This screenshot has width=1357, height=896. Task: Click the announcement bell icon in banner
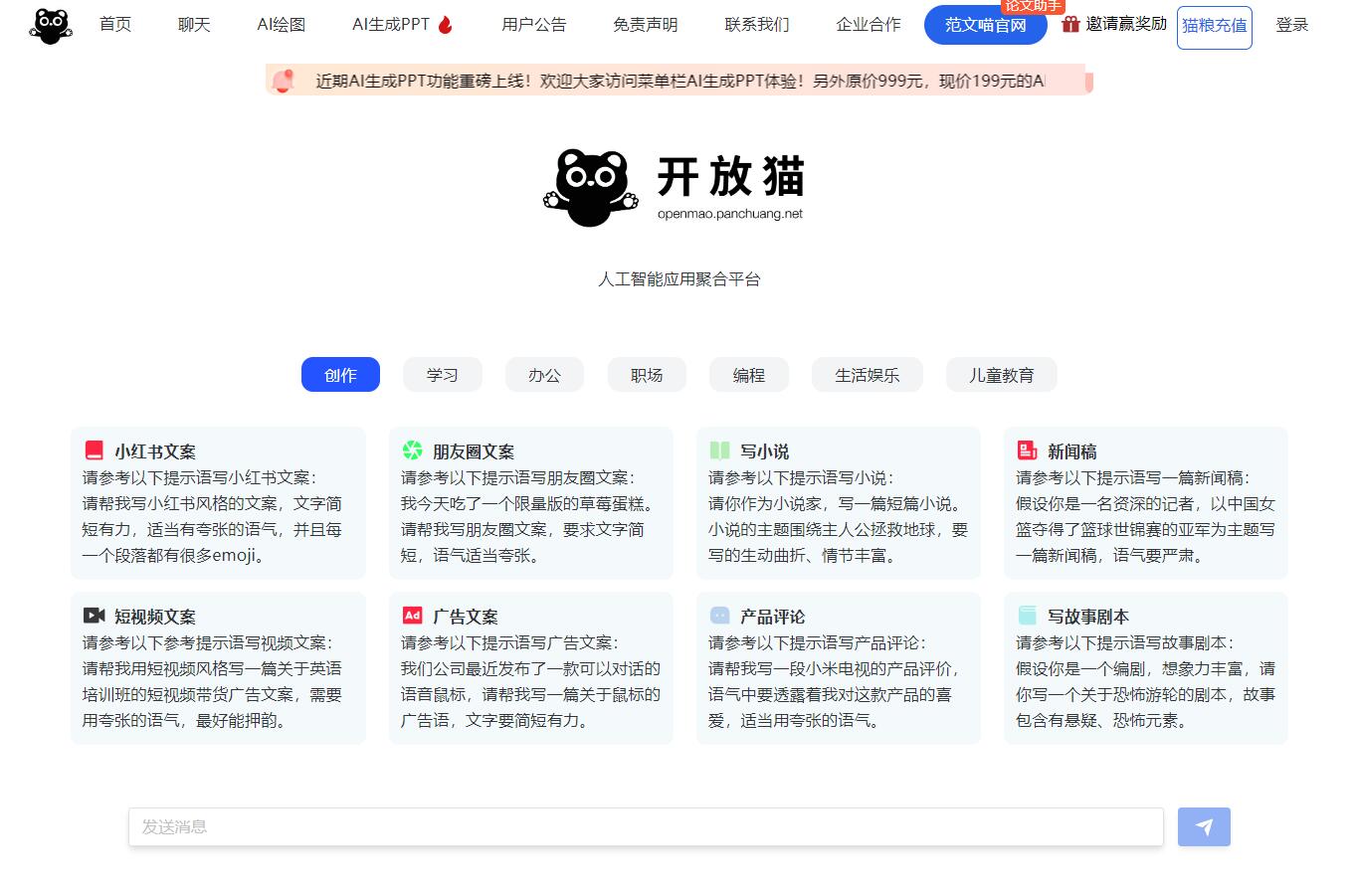(284, 81)
